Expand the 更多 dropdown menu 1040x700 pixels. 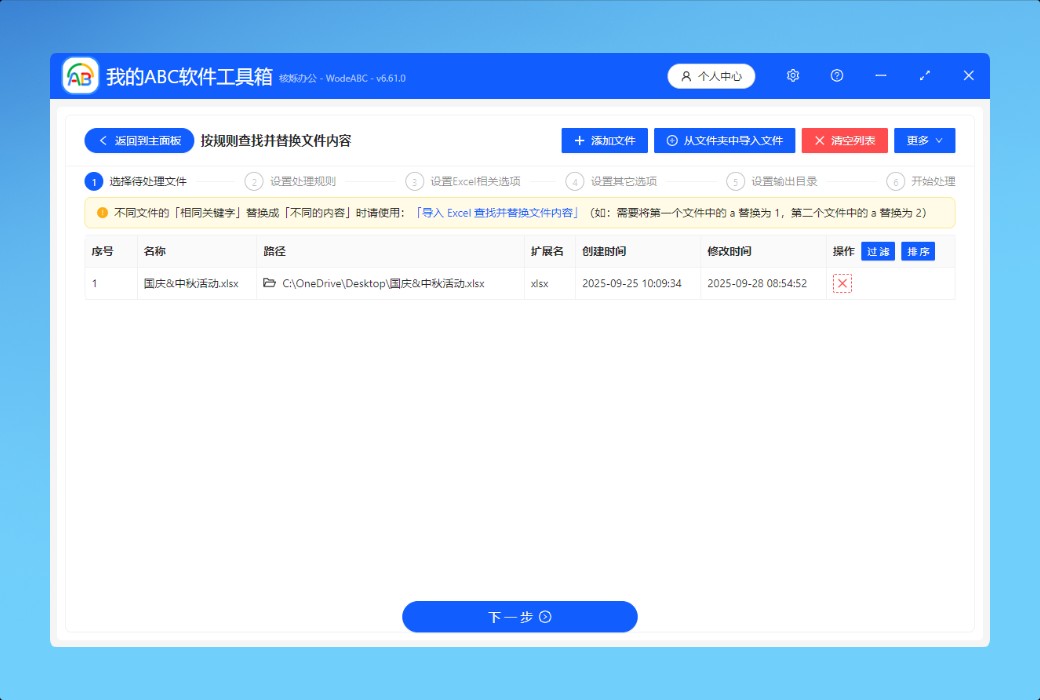(924, 141)
